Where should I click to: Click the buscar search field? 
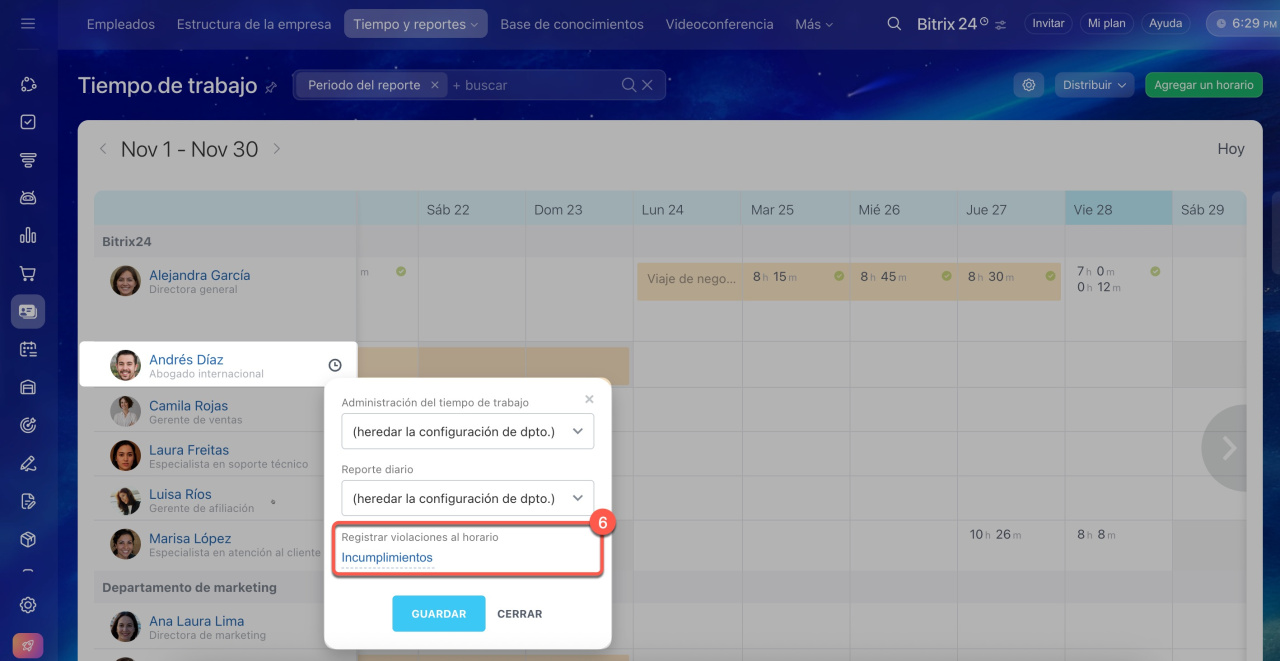point(530,86)
